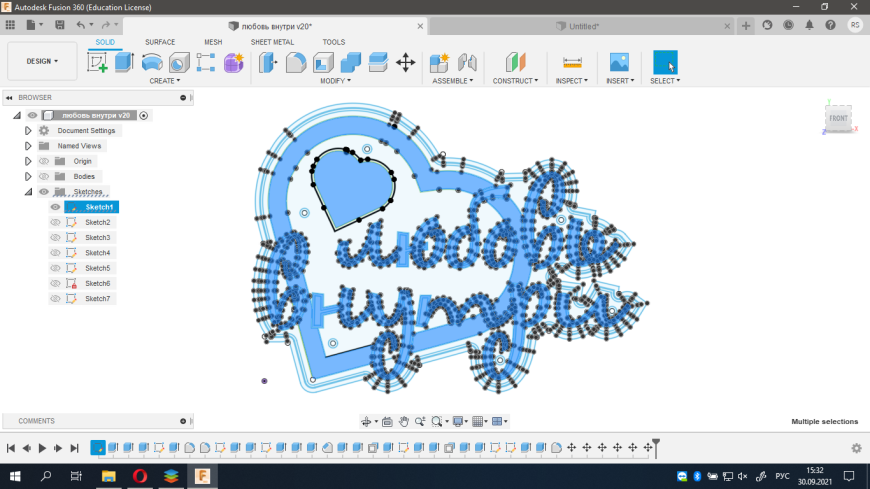The width and height of the screenshot is (870, 489).
Task: Show Sketch2 with eye icon
Action: 55,222
